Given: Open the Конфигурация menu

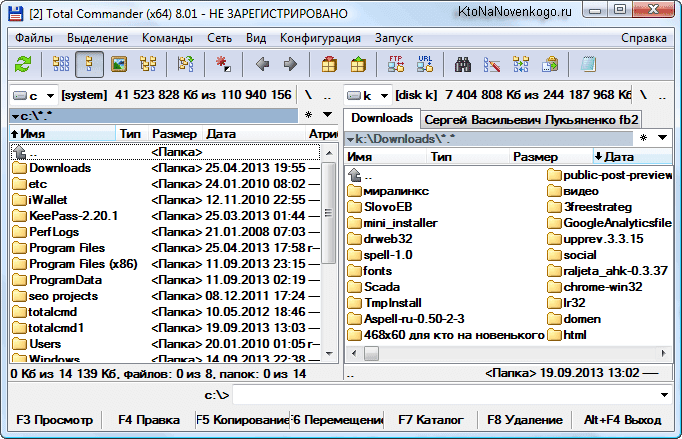Looking at the screenshot, I should pyautogui.click(x=320, y=38).
